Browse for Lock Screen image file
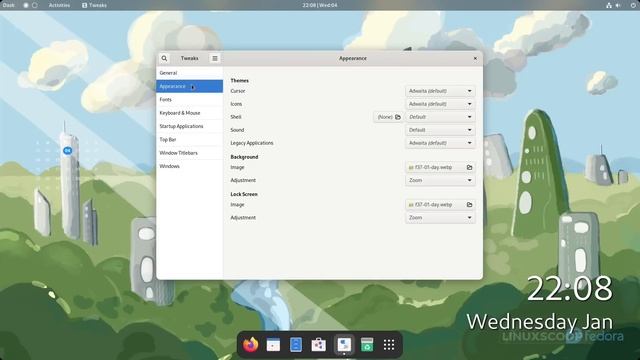 click(469, 205)
